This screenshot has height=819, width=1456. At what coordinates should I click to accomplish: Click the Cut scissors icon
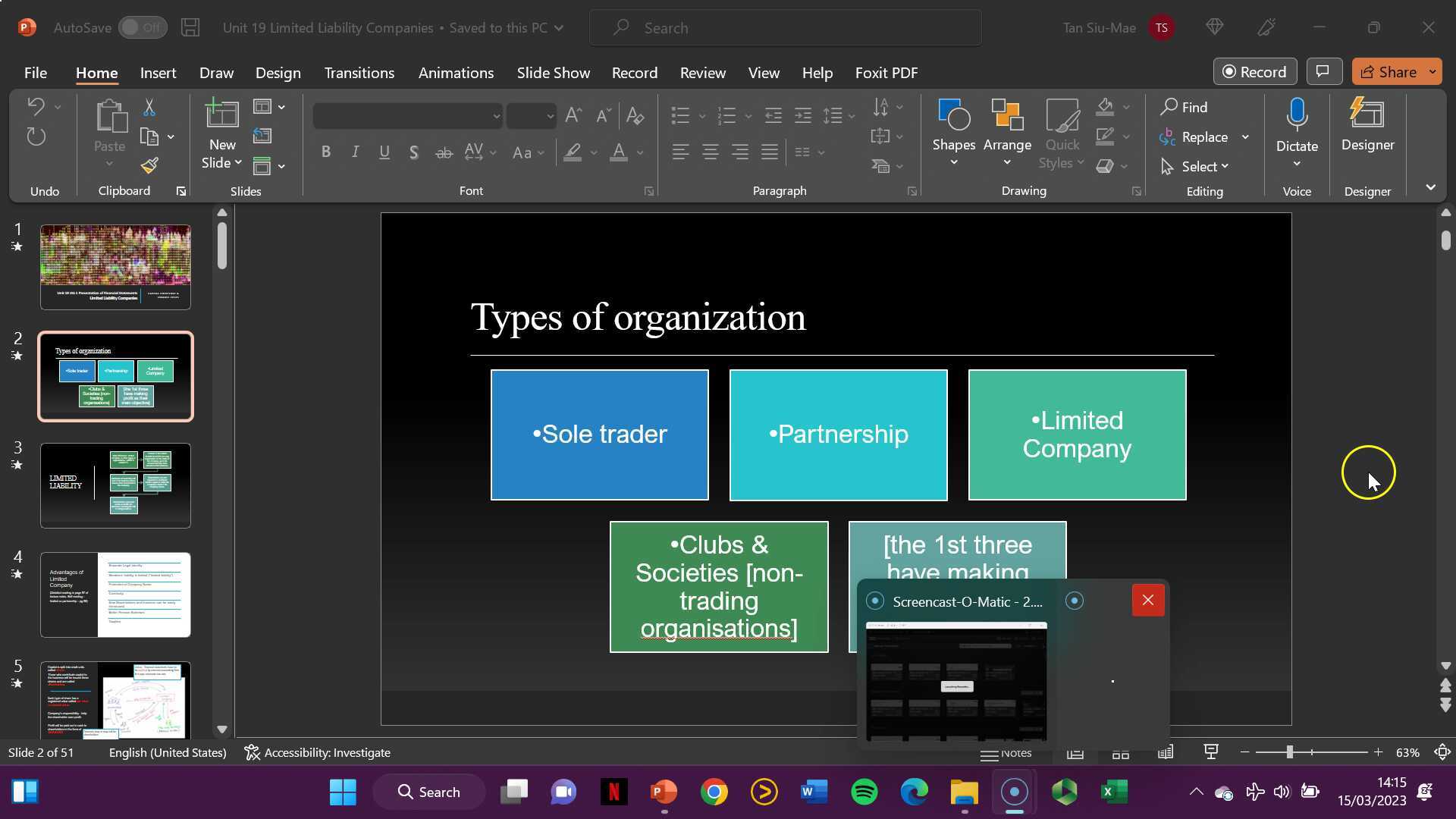[149, 107]
